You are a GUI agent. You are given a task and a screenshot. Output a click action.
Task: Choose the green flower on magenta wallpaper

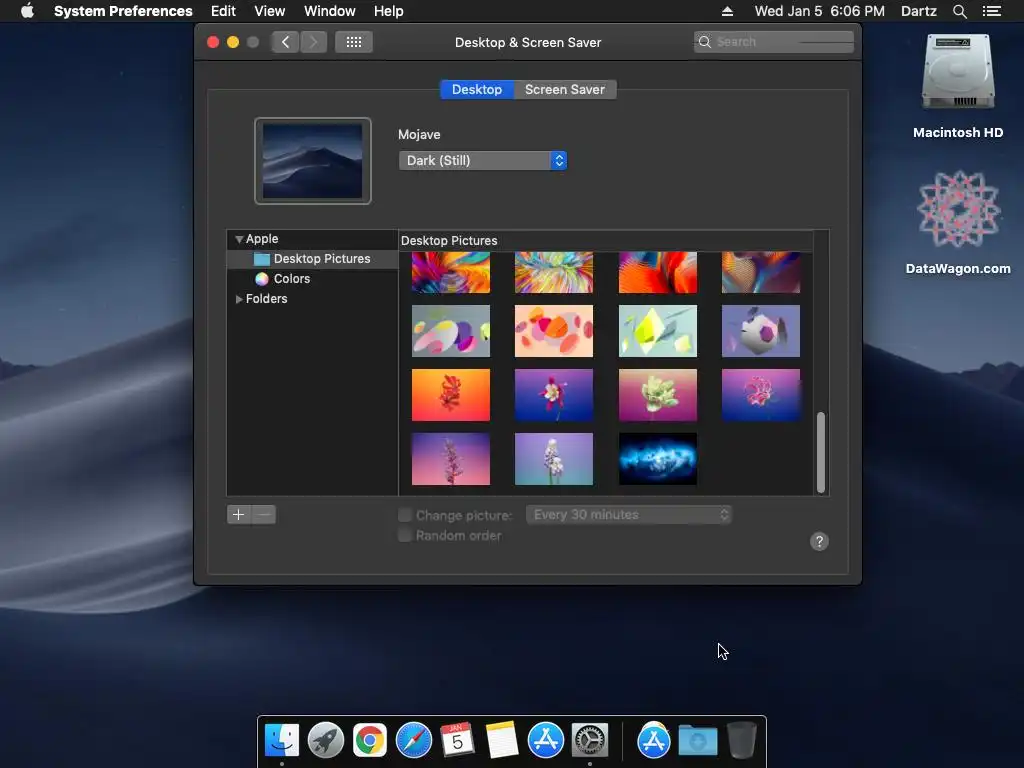658,395
